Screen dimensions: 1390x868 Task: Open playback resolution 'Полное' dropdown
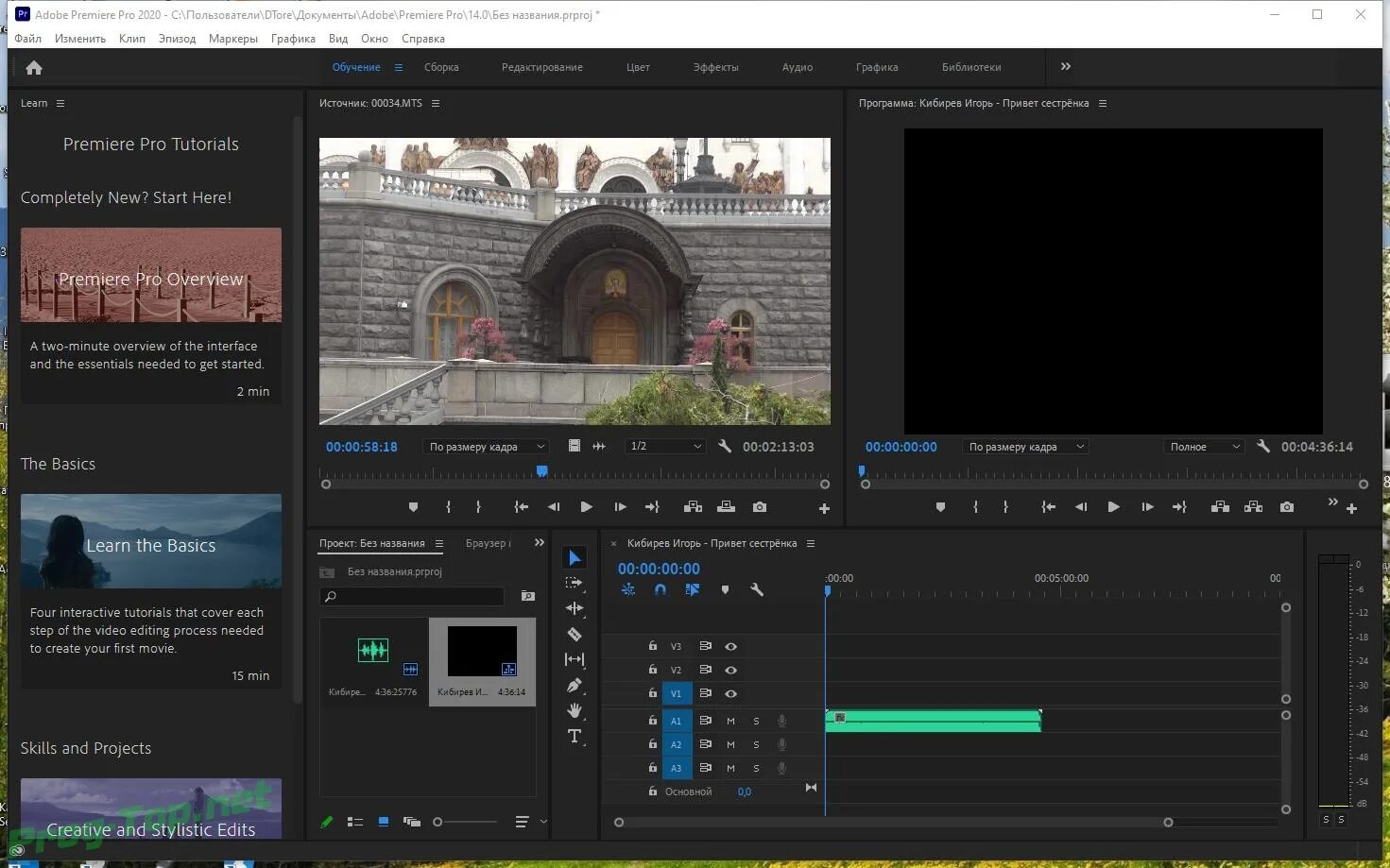1203,447
